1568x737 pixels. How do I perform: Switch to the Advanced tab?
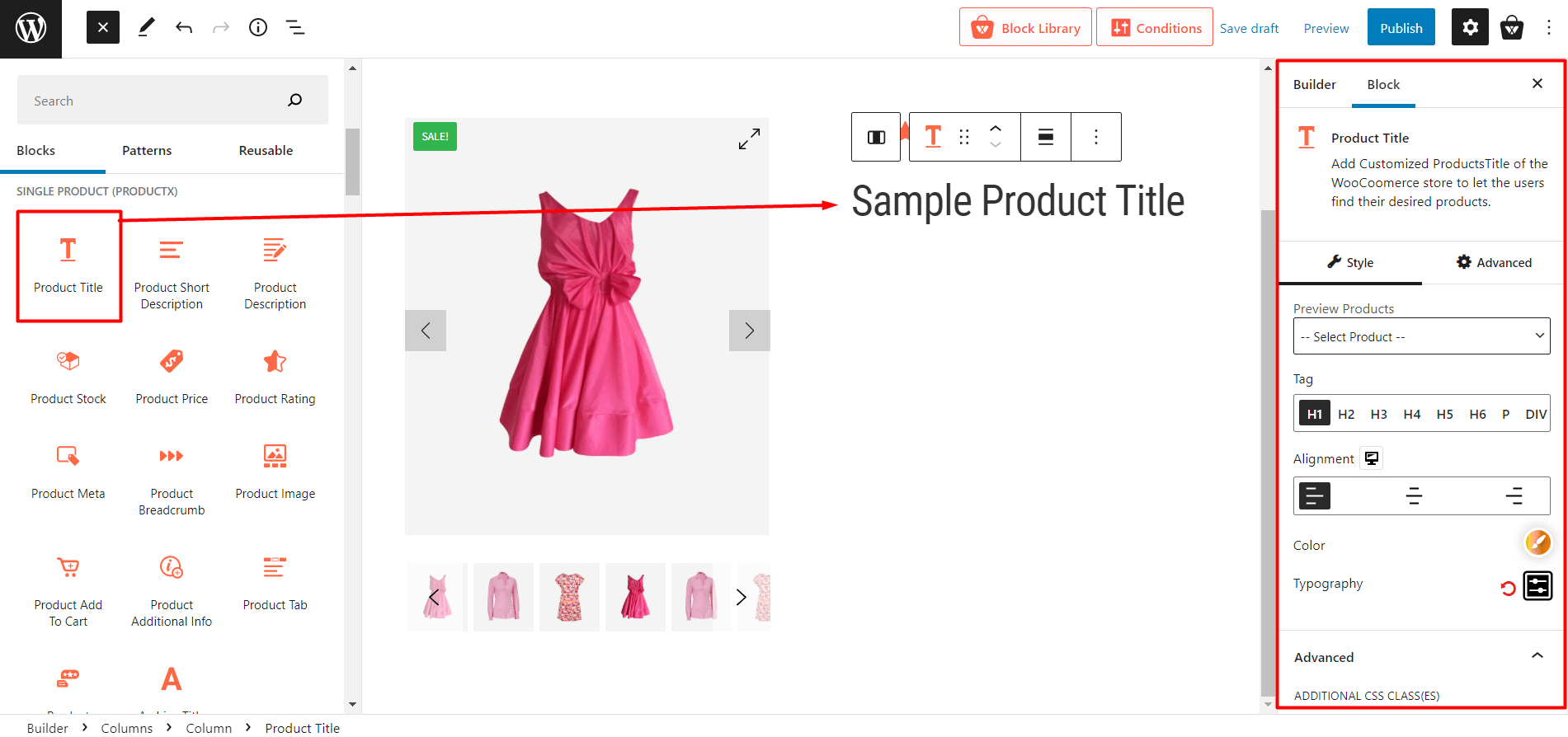pos(1494,262)
